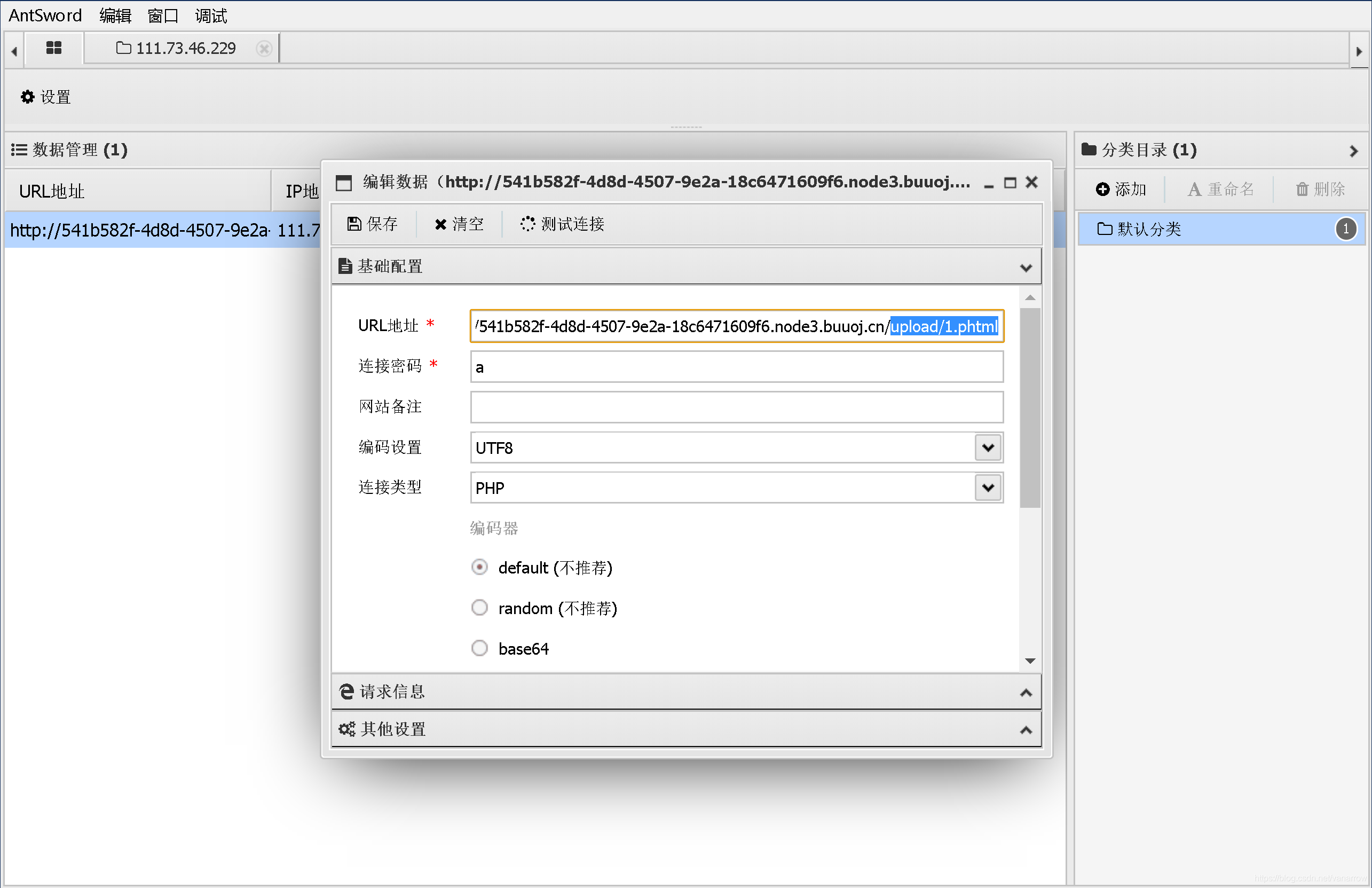1372x888 pixels.
Task: Click the 删除 category button
Action: pyautogui.click(x=1320, y=189)
